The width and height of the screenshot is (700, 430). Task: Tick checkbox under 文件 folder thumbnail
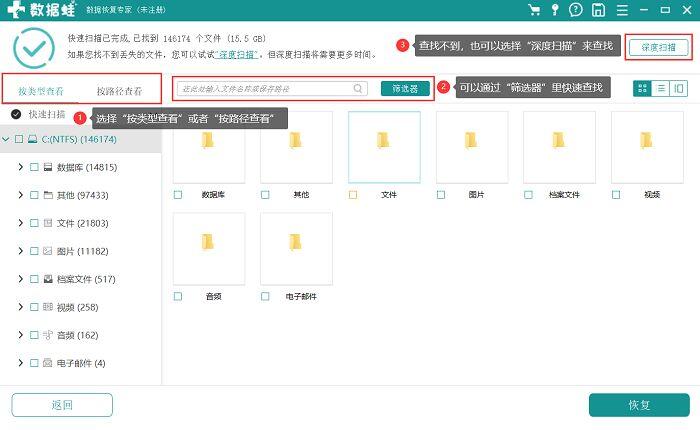coord(353,195)
